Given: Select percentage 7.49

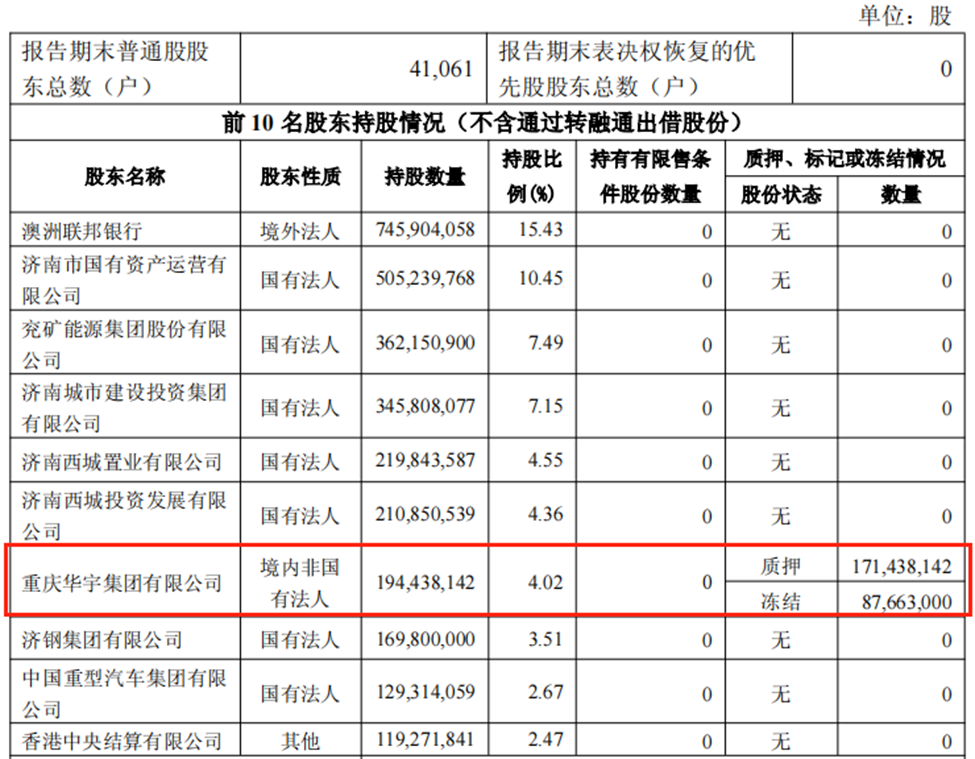Looking at the screenshot, I should click(x=545, y=343).
